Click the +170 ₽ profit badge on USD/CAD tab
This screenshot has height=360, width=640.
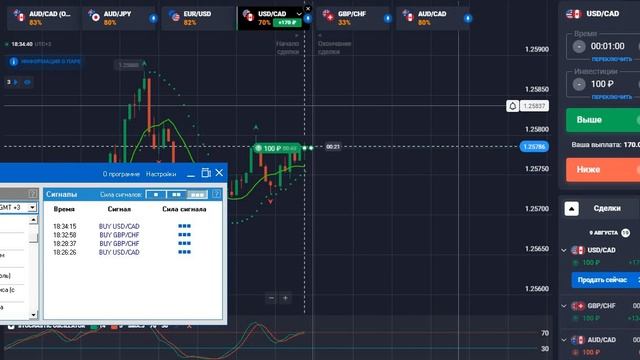click(x=288, y=23)
